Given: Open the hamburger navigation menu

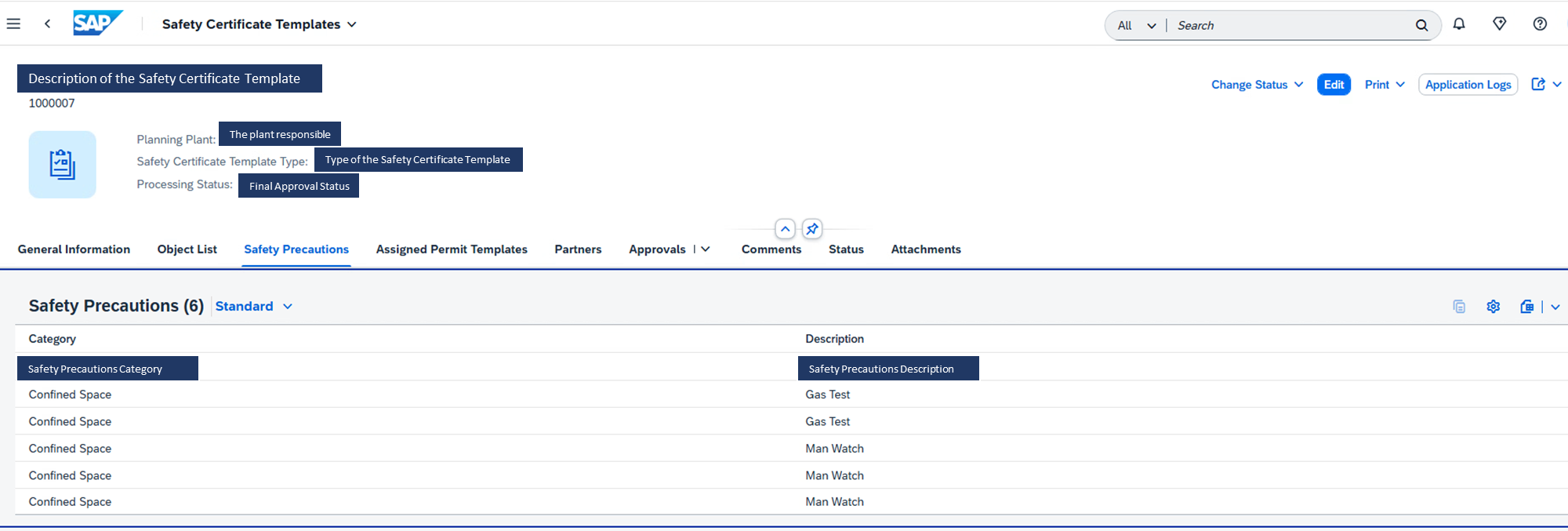Looking at the screenshot, I should (13, 24).
